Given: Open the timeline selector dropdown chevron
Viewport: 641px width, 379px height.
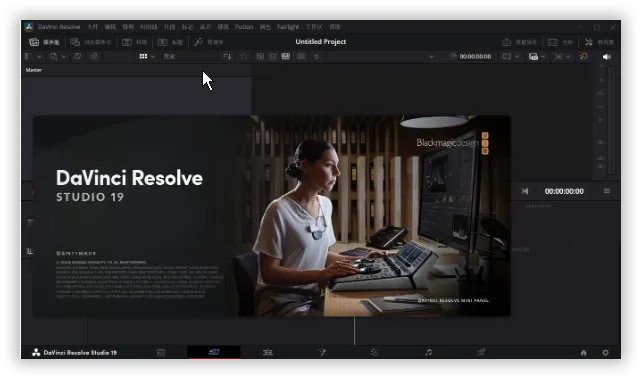Looking at the screenshot, I should tap(431, 57).
